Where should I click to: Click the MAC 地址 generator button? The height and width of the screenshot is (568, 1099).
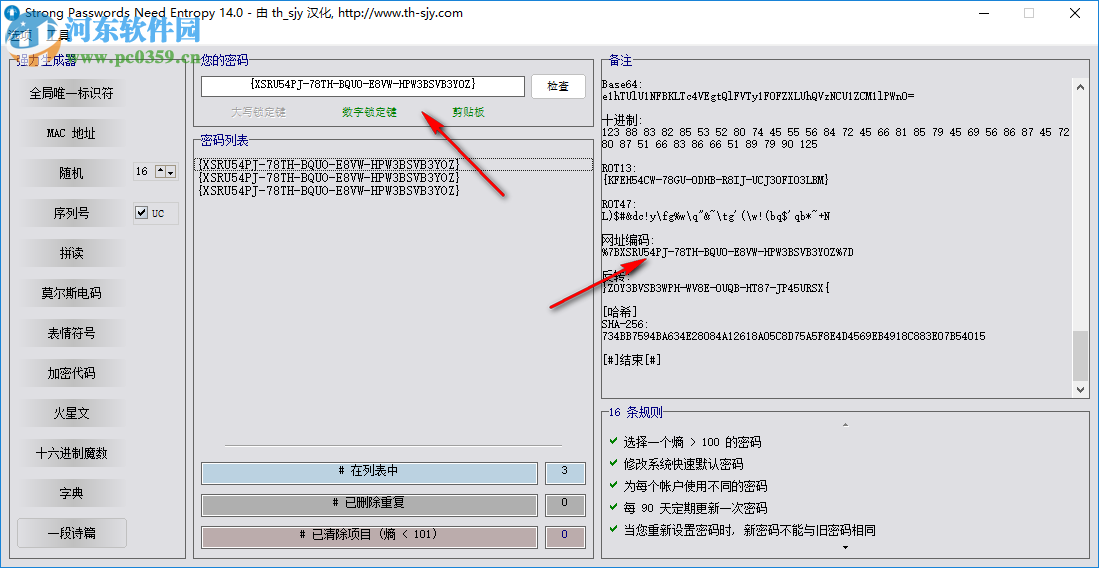tap(71, 133)
